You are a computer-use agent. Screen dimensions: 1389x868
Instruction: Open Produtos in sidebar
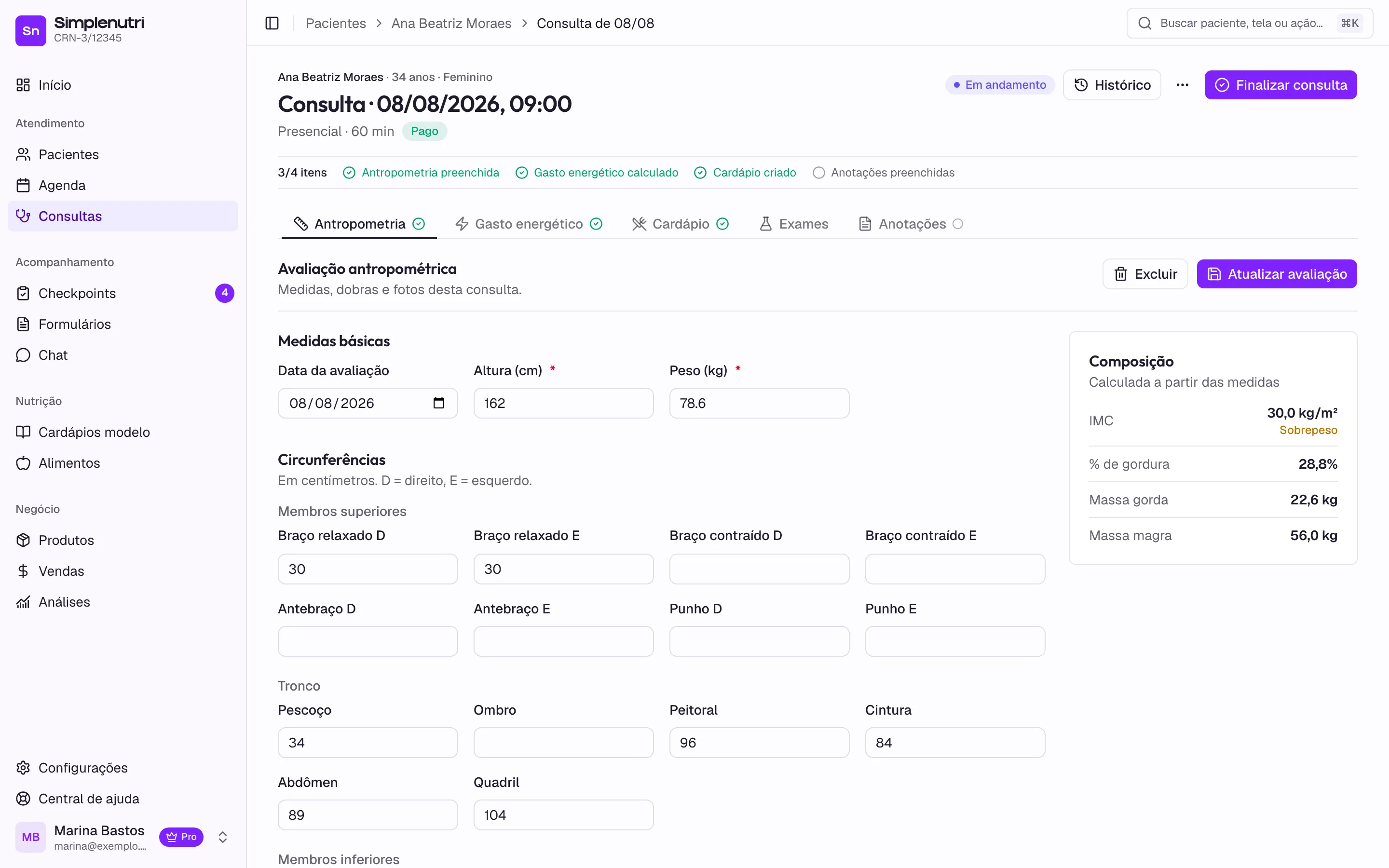(x=123, y=540)
